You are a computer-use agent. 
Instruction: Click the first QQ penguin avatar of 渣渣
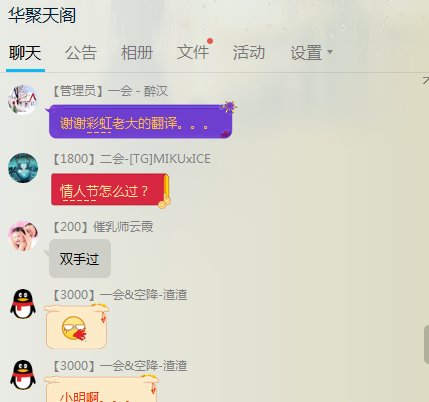(x=23, y=304)
